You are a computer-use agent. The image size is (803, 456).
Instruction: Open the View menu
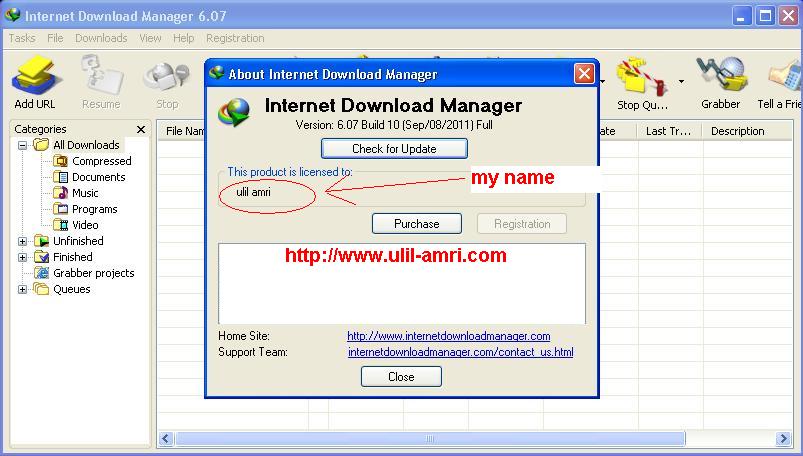click(x=150, y=38)
